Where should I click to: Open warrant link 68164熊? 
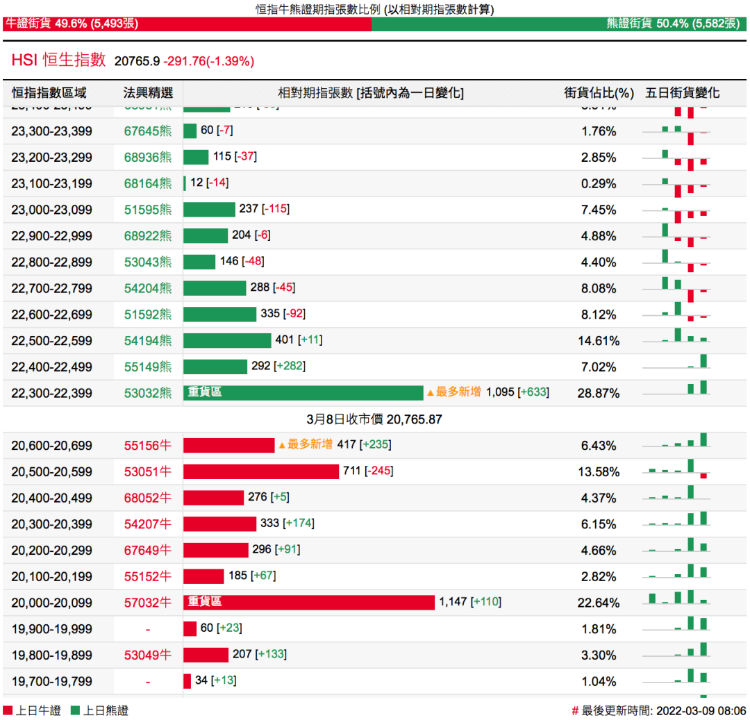click(147, 184)
